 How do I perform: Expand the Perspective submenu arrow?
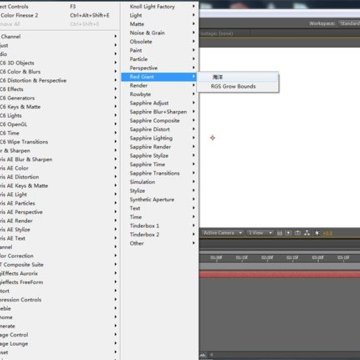193,68
